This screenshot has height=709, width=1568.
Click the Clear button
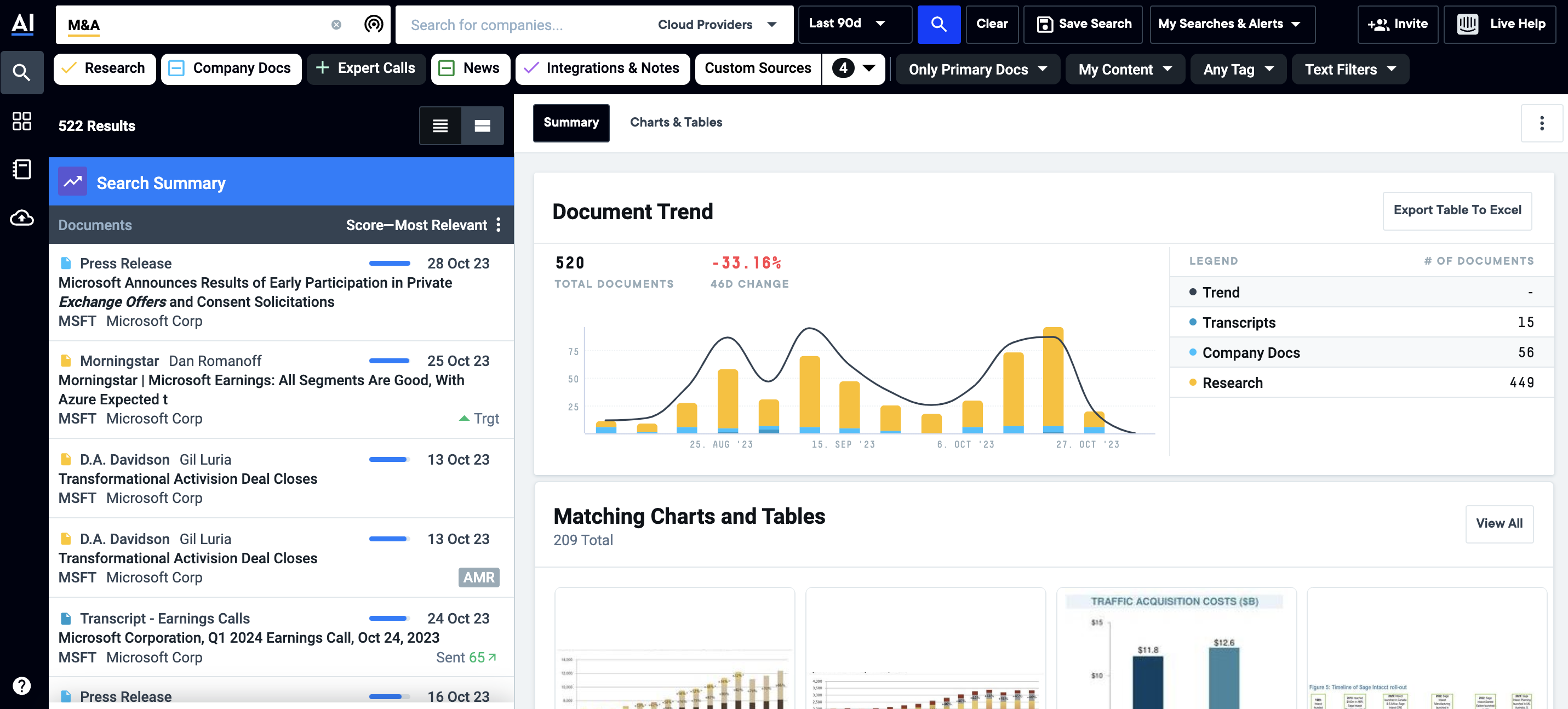point(992,24)
